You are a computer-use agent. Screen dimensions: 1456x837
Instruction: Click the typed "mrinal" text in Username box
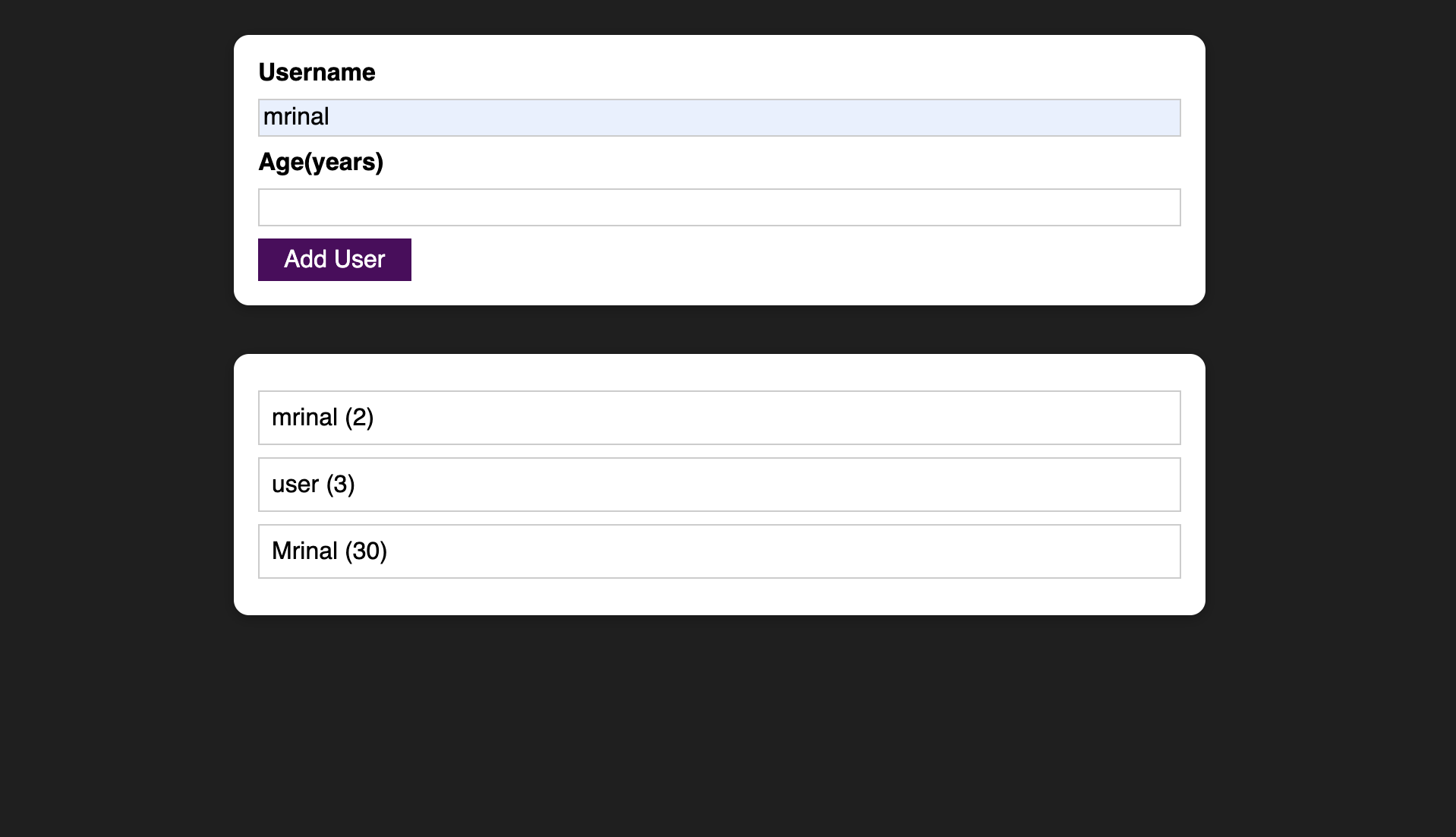(x=296, y=117)
